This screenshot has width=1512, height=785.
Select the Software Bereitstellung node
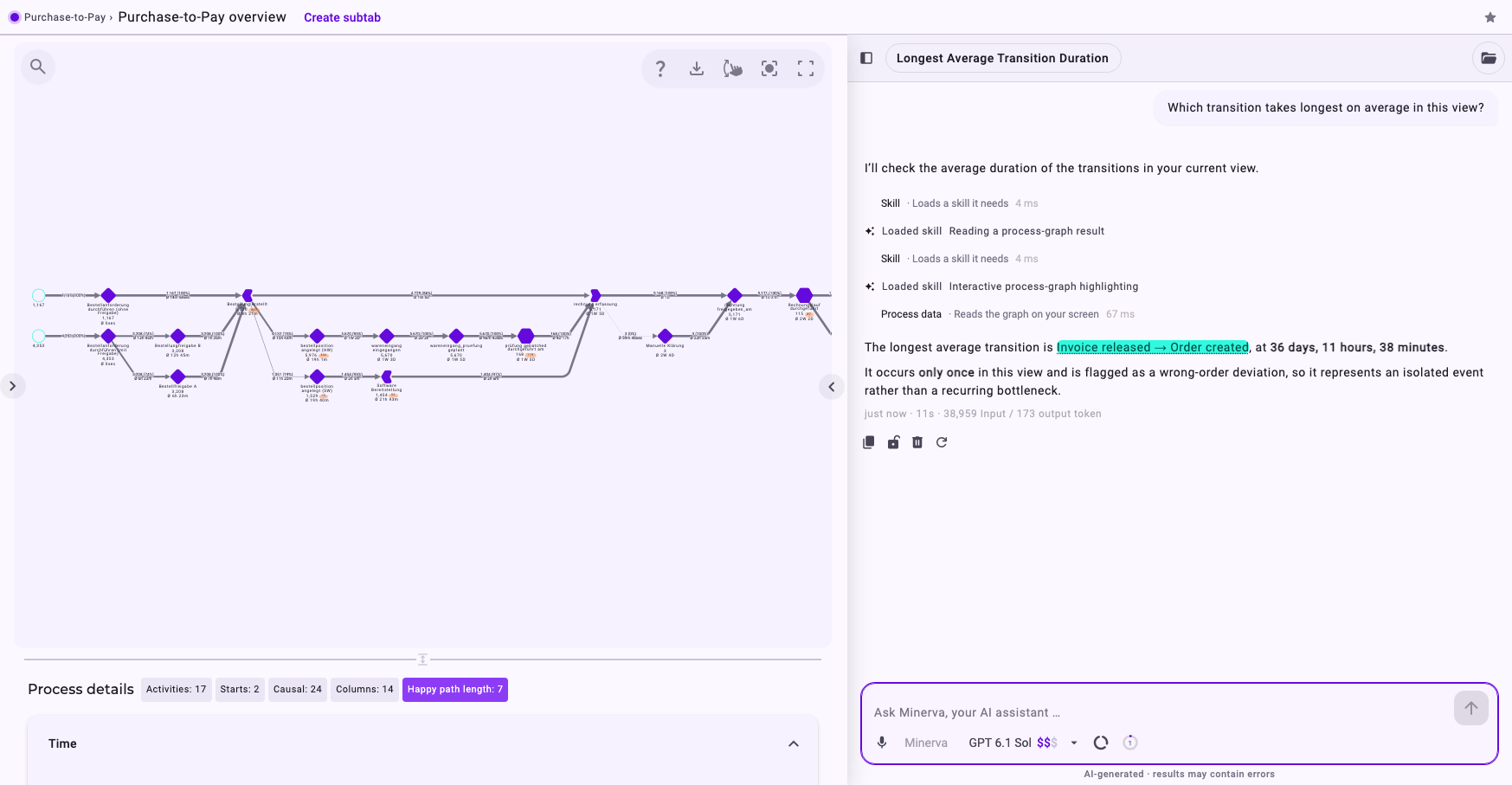(x=387, y=376)
